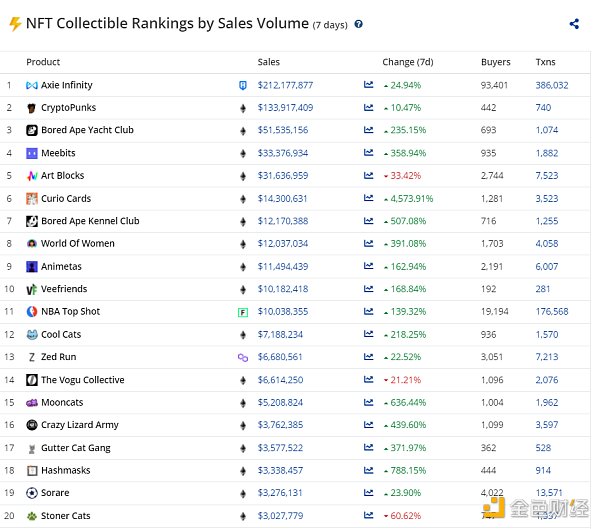Click the Ronin chain icon for Axie Infinity
Image resolution: width=600 pixels, height=529 pixels.
(x=242, y=85)
